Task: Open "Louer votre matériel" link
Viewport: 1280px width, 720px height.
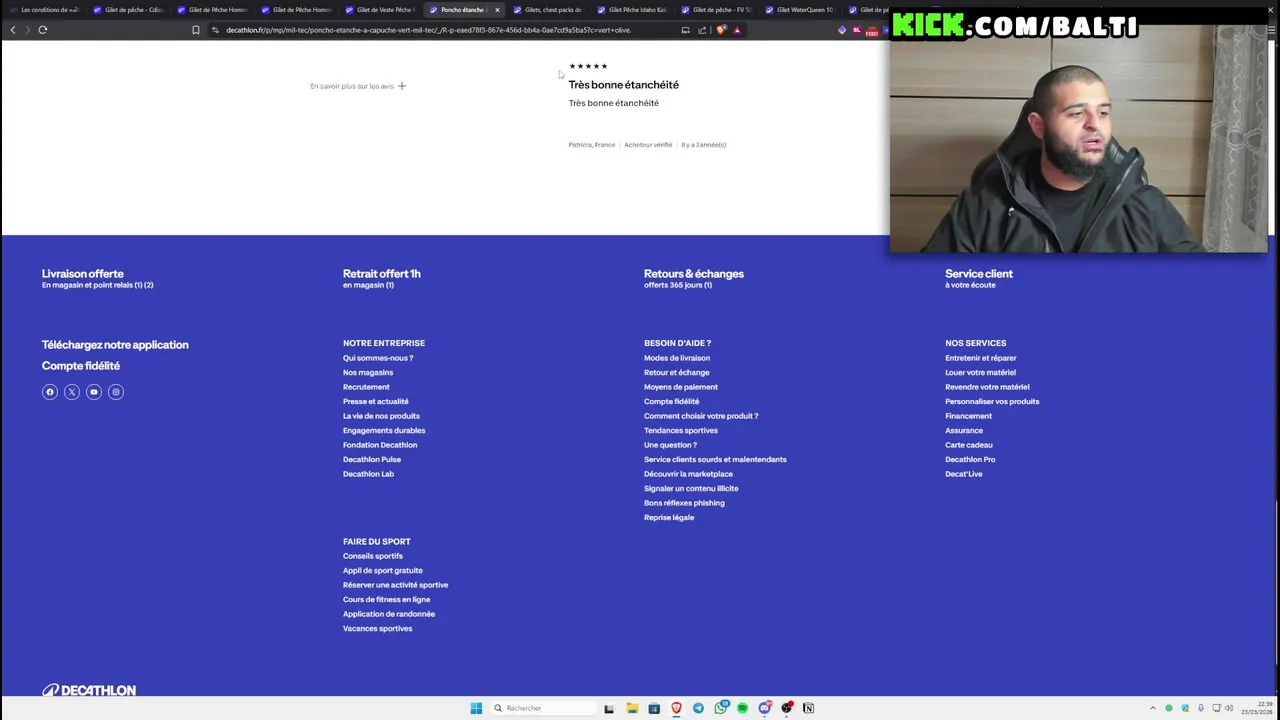Action: tap(980, 372)
